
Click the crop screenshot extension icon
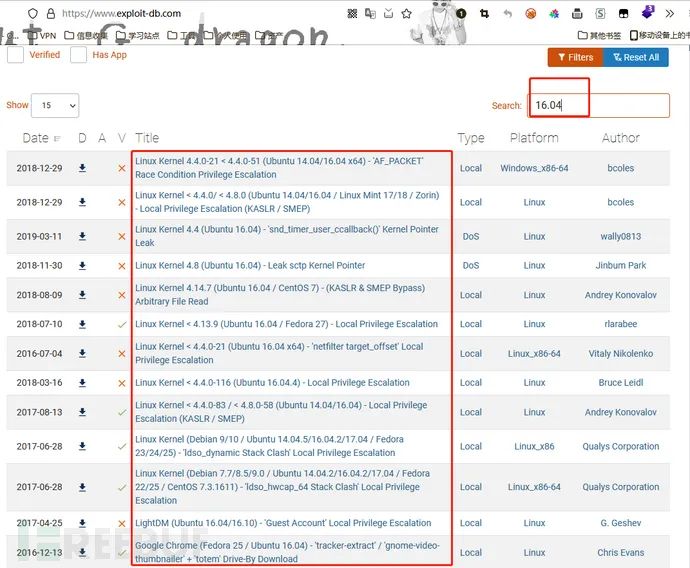[484, 14]
